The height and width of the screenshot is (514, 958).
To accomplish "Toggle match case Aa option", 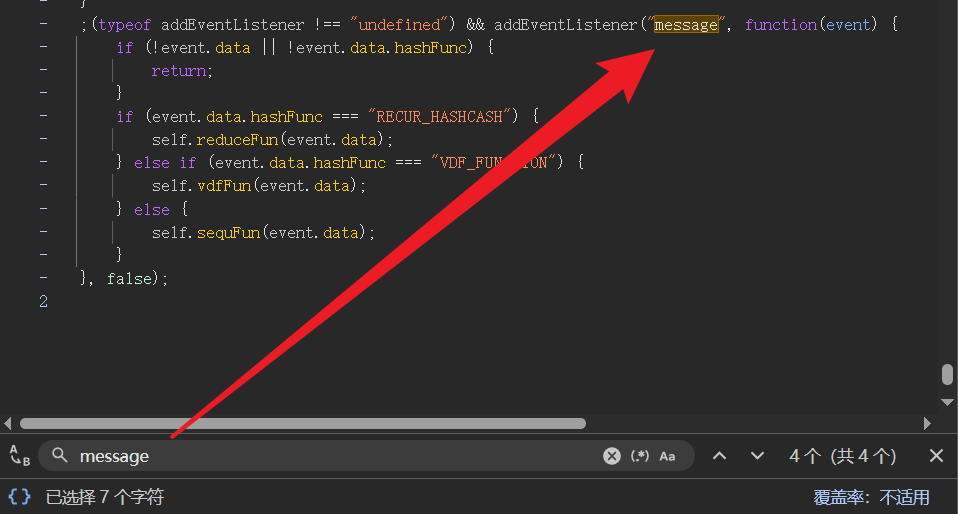I will [667, 457].
